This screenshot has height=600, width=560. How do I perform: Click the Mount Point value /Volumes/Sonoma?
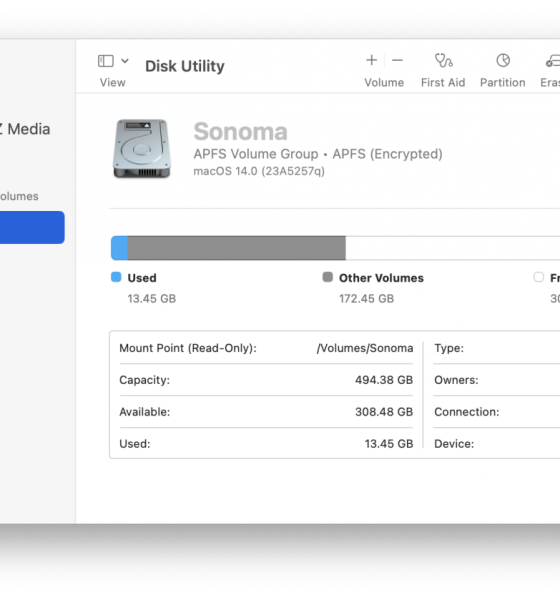point(365,348)
